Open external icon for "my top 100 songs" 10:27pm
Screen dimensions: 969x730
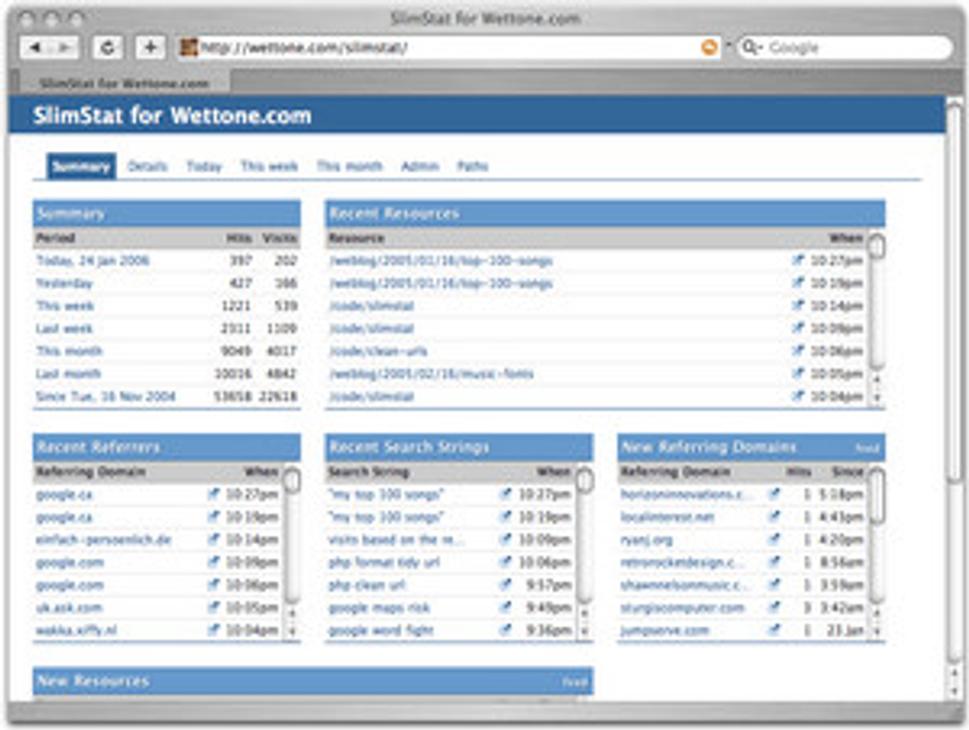click(x=506, y=494)
